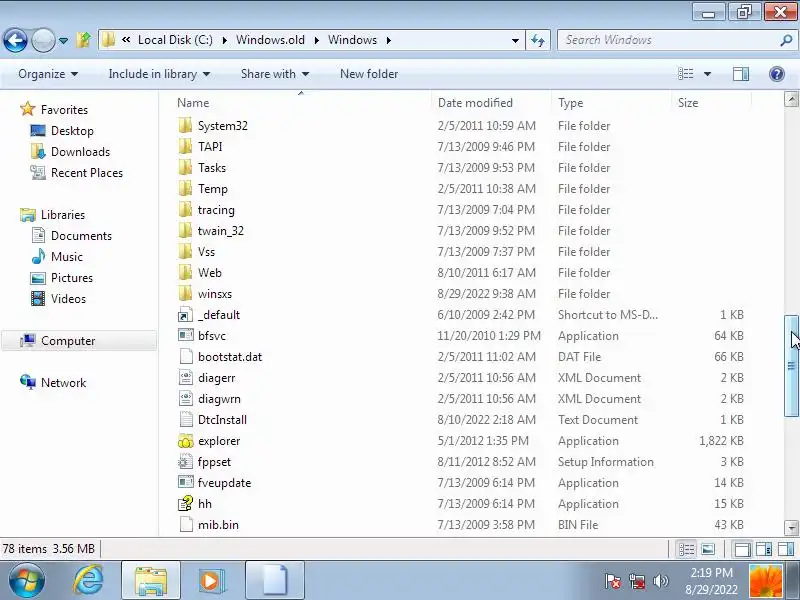Select the mib.bin file icon

[186, 524]
